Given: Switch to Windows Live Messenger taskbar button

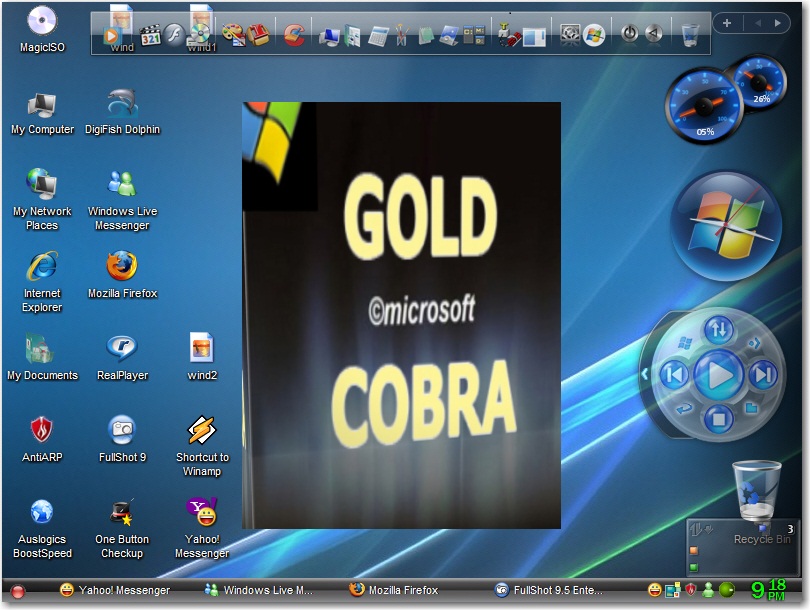Looking at the screenshot, I should (x=258, y=590).
